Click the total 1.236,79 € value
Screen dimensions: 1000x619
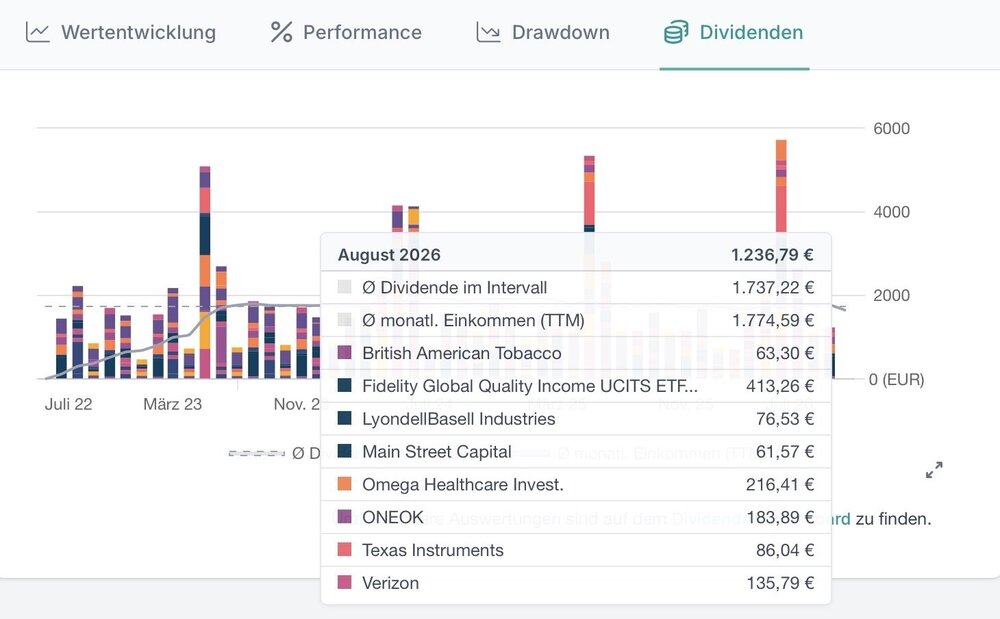pos(772,254)
